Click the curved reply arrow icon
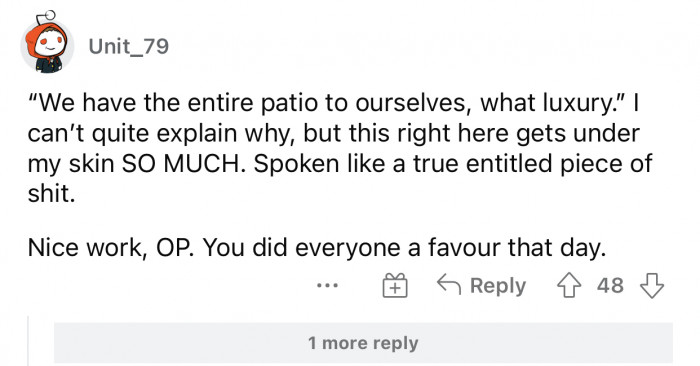This screenshot has width=700, height=366. click(449, 284)
